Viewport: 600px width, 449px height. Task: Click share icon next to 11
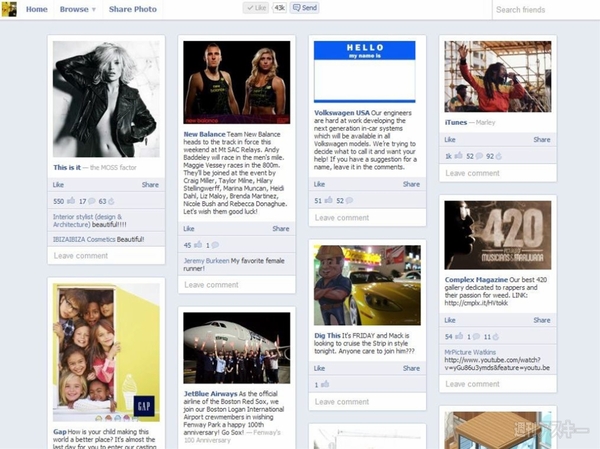(x=496, y=337)
